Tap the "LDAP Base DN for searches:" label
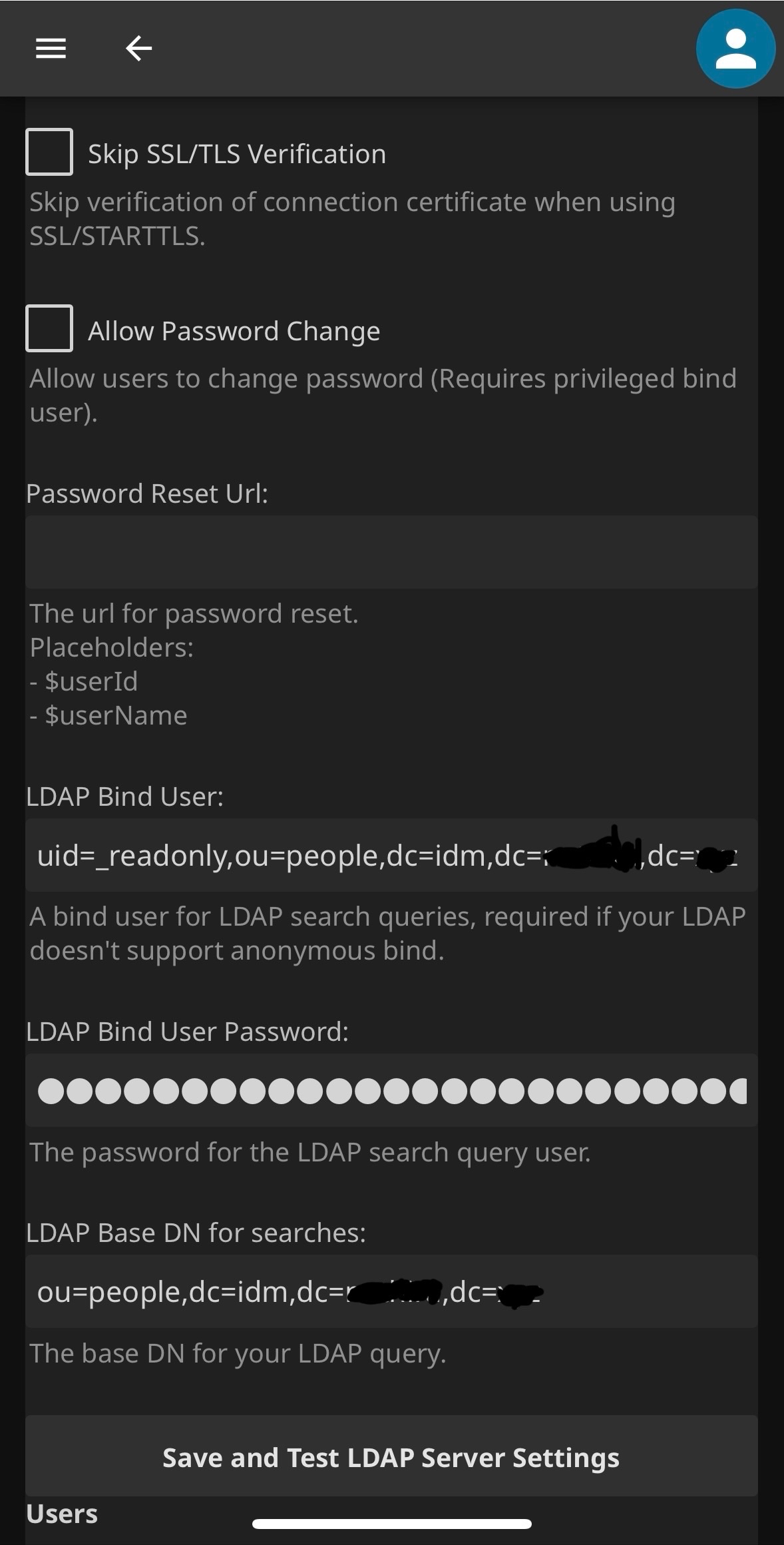 196,1233
